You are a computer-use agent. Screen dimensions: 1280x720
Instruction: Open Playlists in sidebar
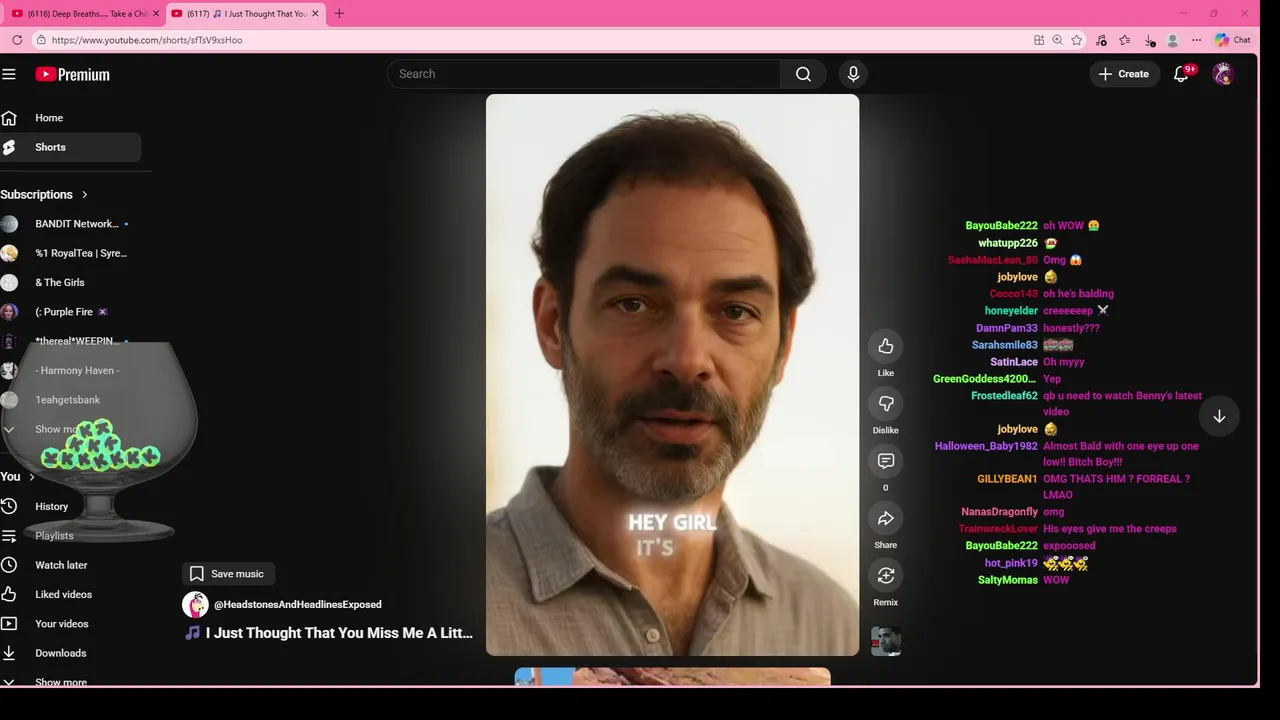coord(70,535)
